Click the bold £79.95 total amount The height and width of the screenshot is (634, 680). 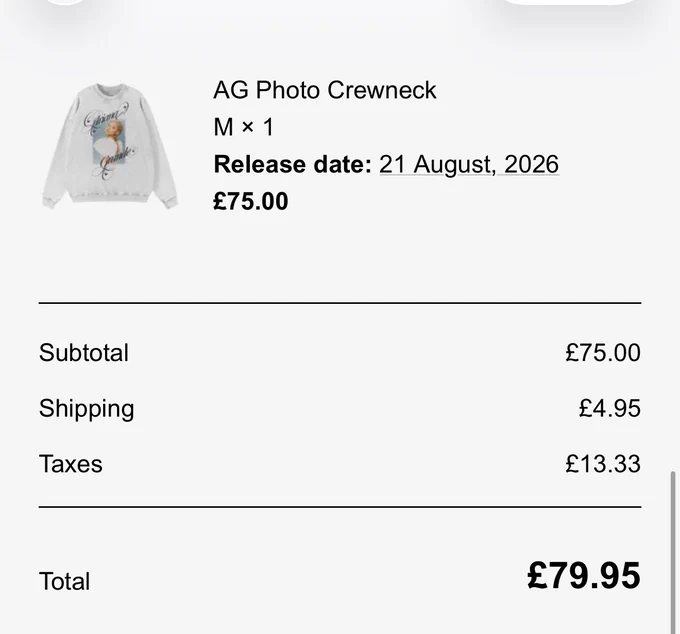pyautogui.click(x=584, y=576)
